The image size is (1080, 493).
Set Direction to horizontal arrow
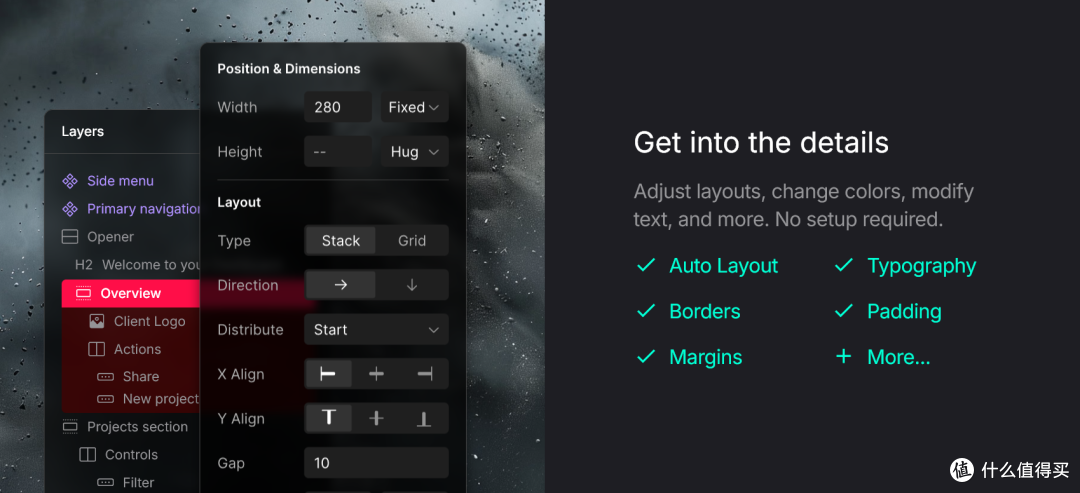[x=341, y=285]
